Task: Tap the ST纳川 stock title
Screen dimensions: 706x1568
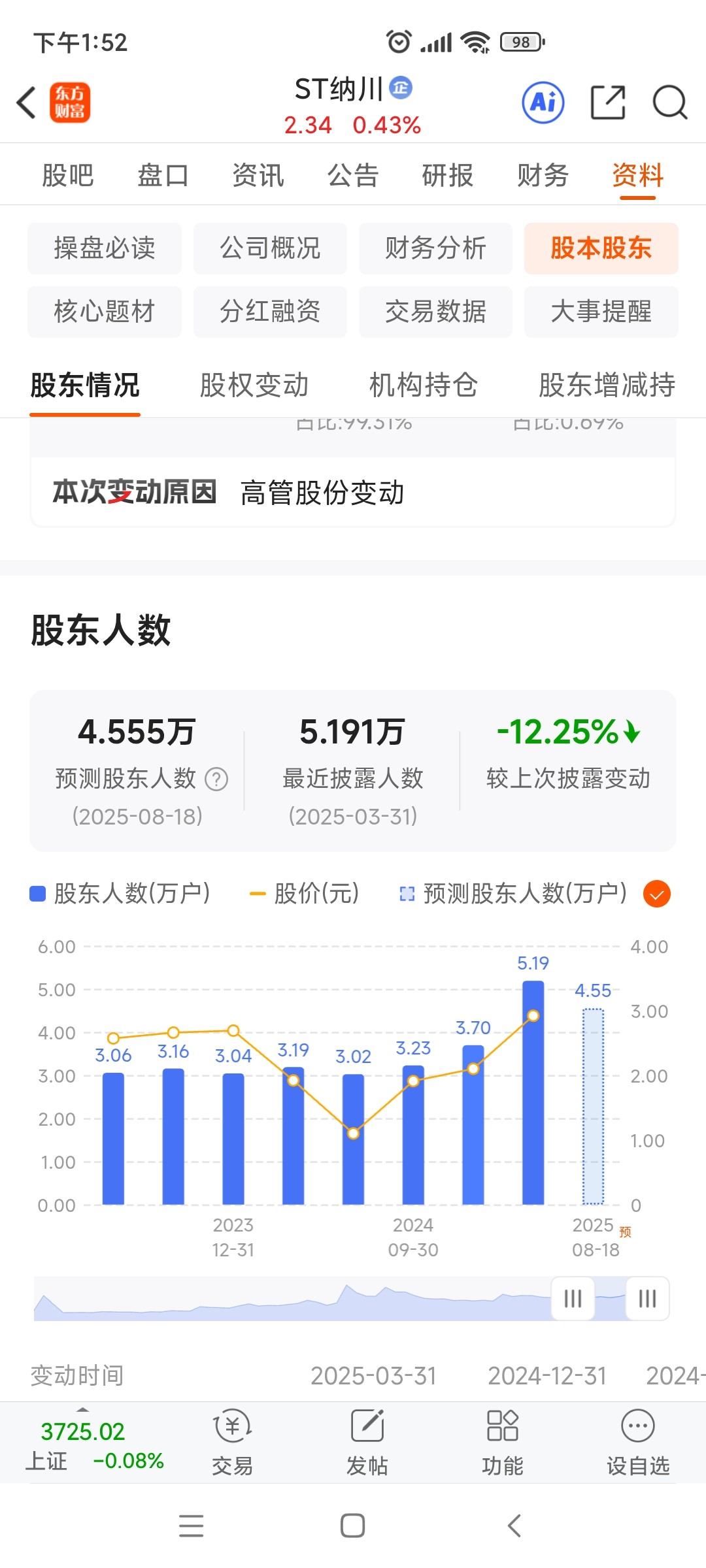Action: (339, 89)
